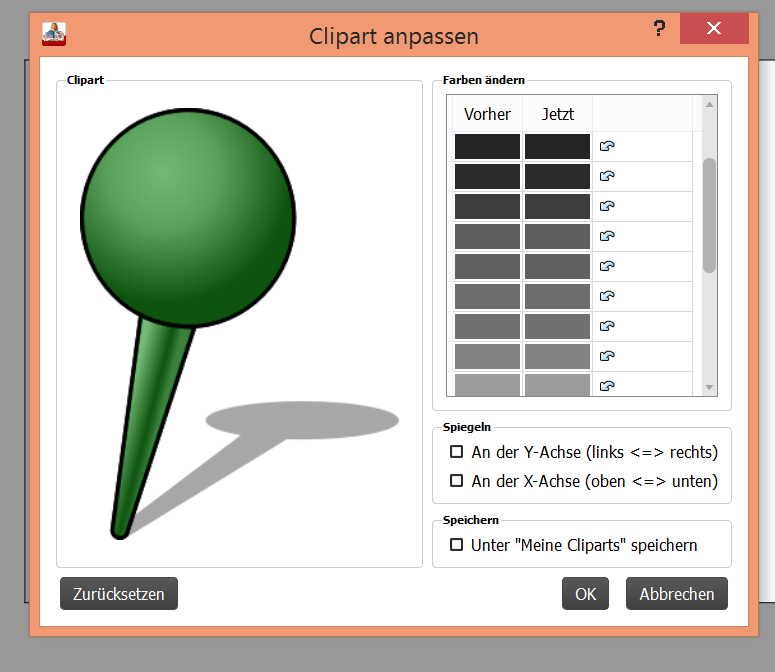
Task: Close the Clipart anpassen dialog
Action: click(x=714, y=28)
